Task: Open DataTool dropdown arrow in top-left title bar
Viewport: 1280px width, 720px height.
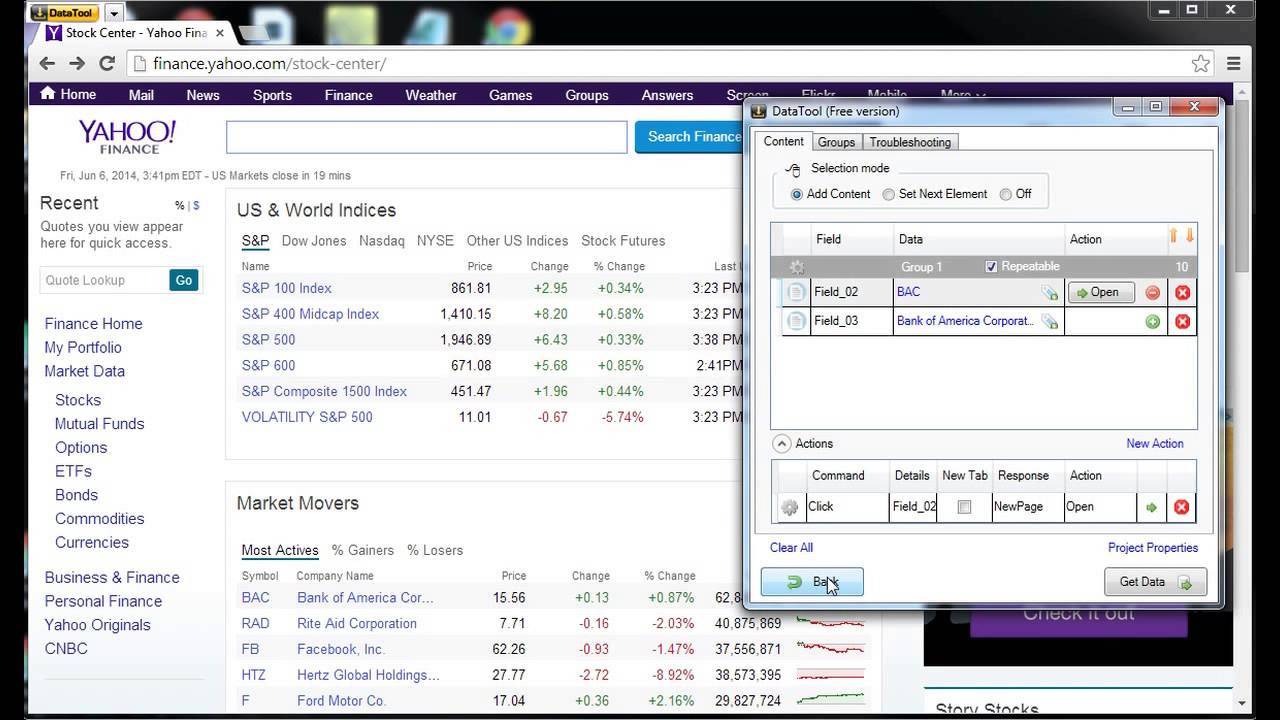Action: click(x=114, y=12)
